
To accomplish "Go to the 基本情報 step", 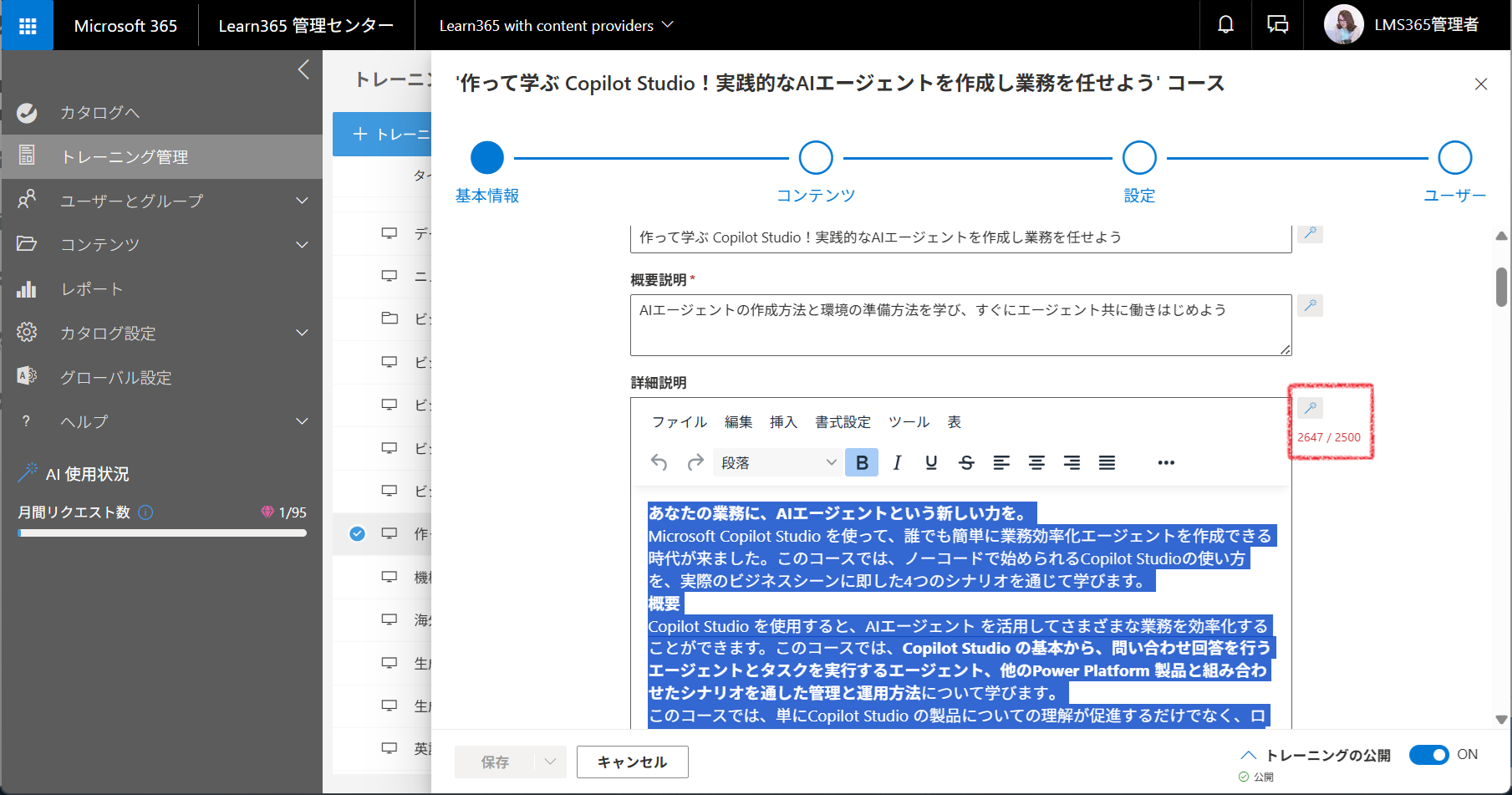I will [487, 157].
